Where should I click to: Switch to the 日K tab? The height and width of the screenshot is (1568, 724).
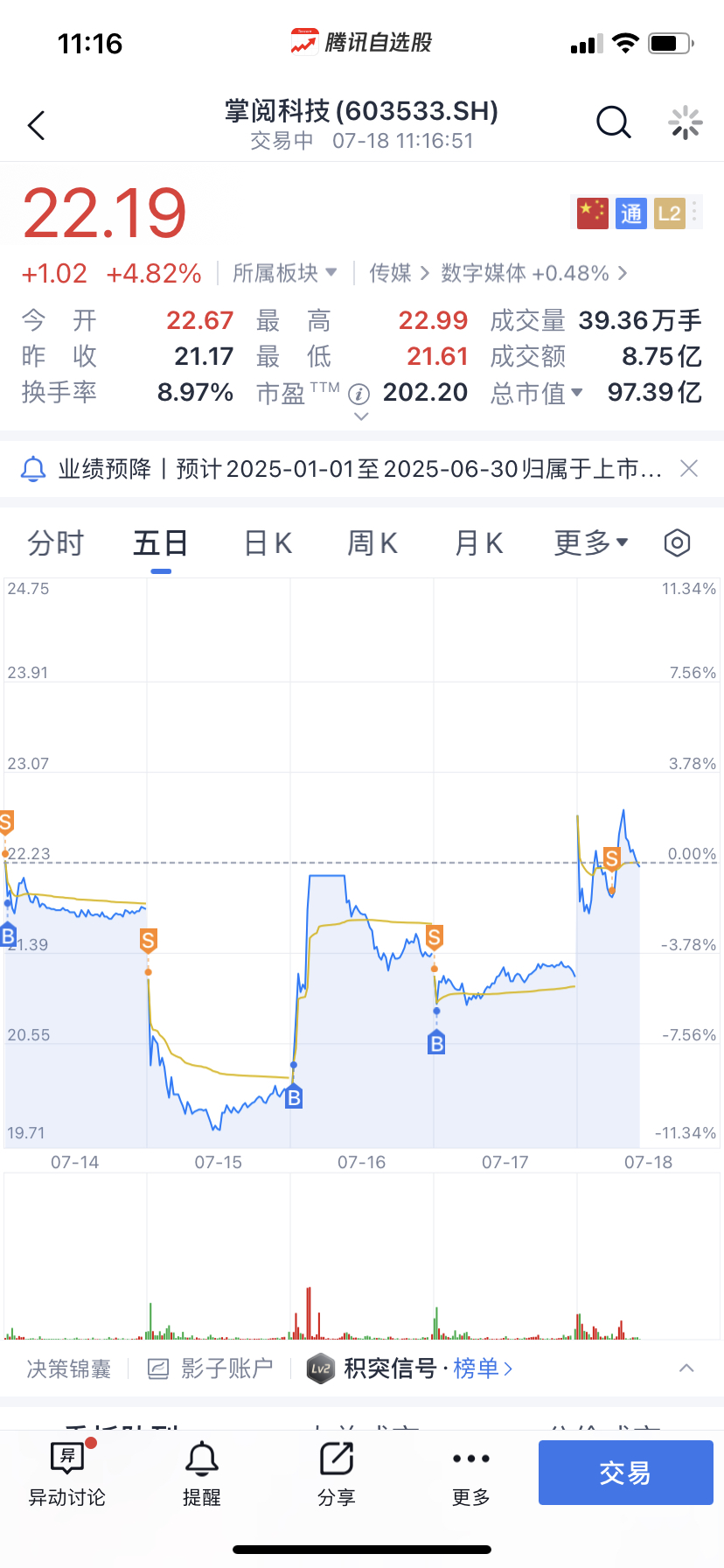[x=268, y=543]
